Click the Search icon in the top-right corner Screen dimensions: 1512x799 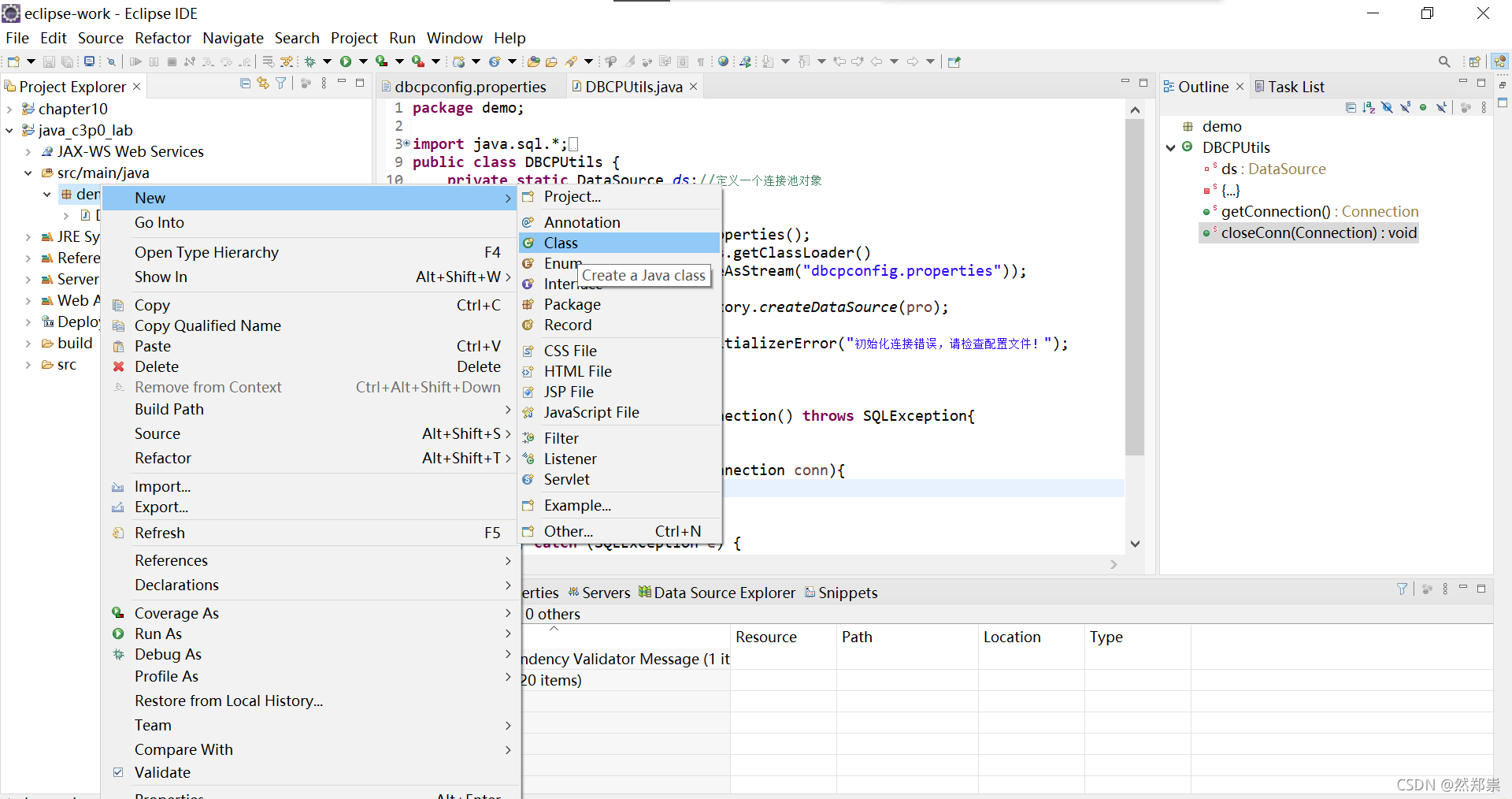point(1444,61)
